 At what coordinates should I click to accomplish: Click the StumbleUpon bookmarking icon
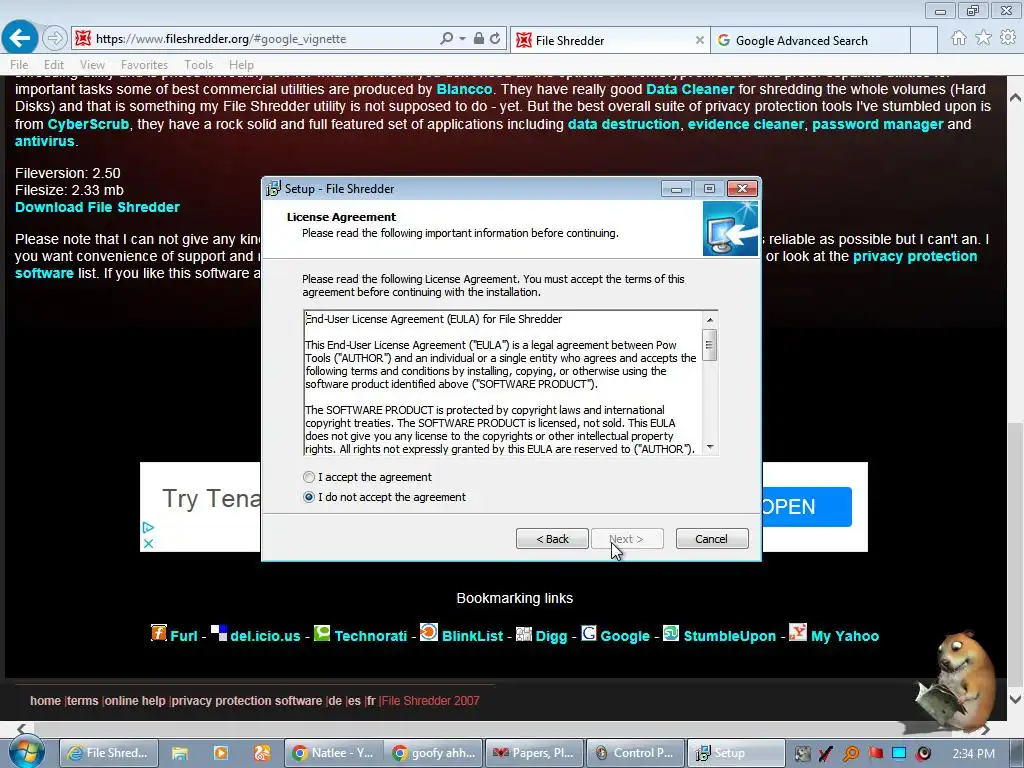click(x=671, y=633)
